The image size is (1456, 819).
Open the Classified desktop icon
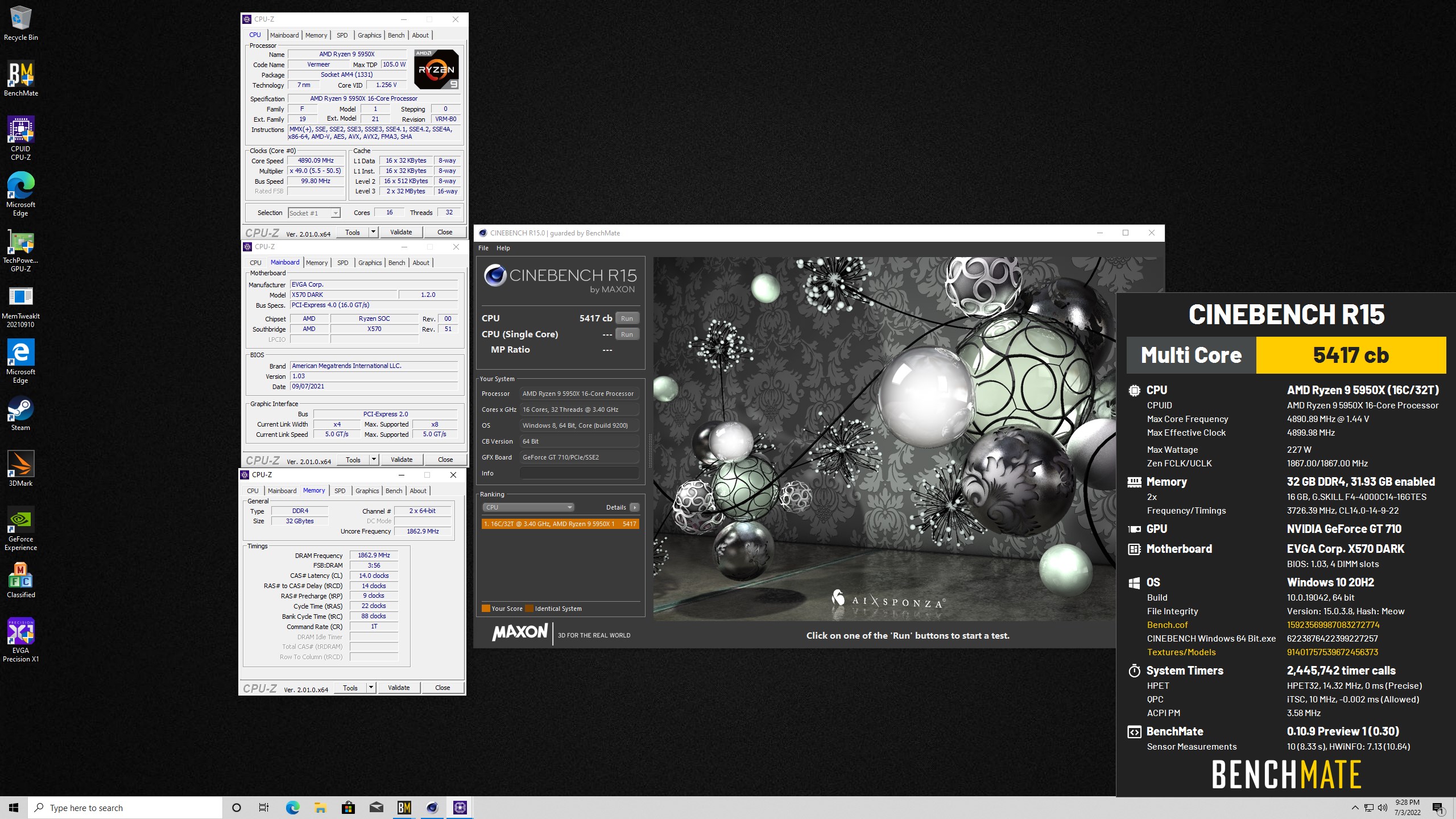(x=20, y=580)
